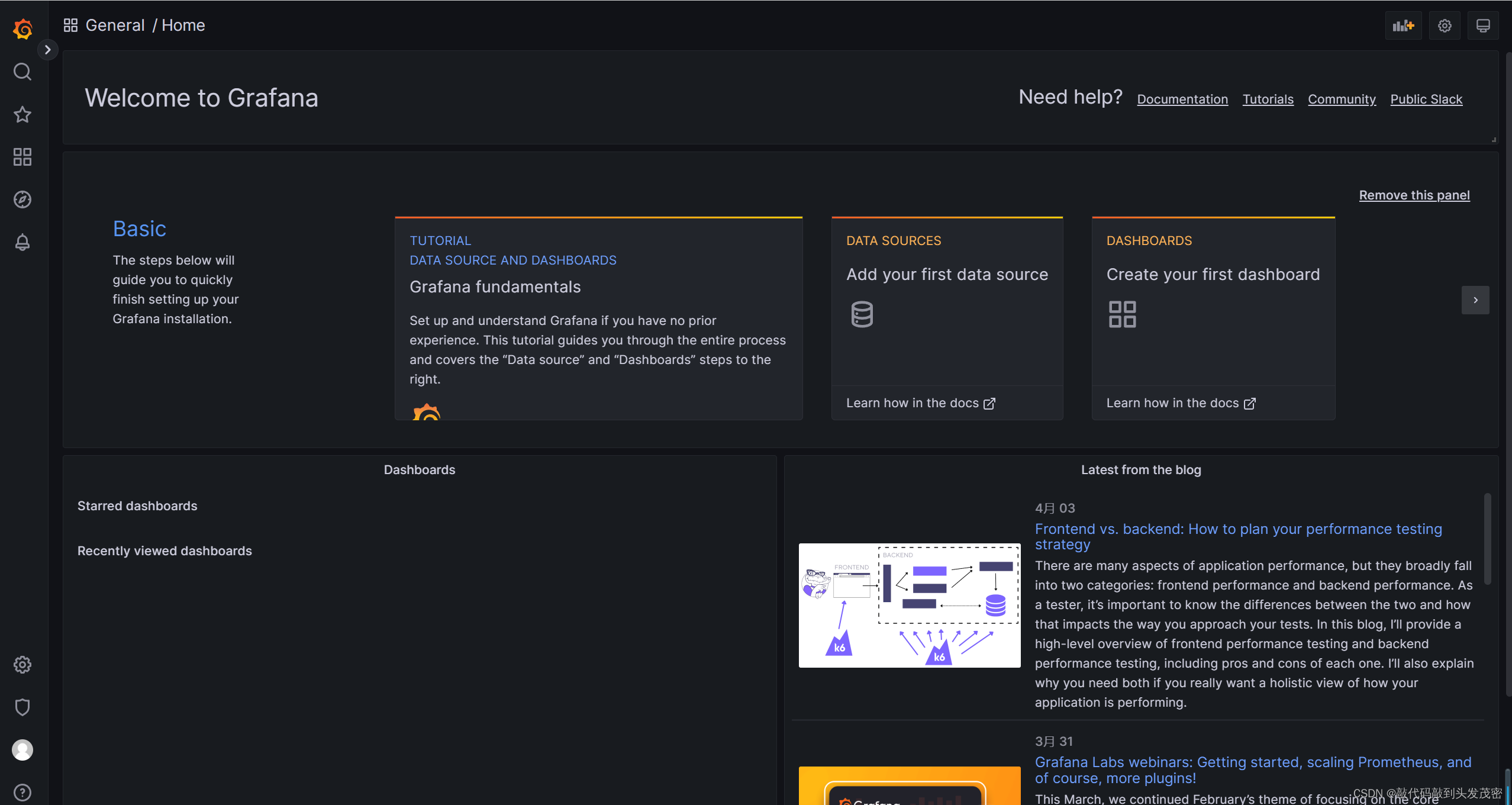The image size is (1512, 805).
Task: Click the Basic heading text
Action: 140,228
